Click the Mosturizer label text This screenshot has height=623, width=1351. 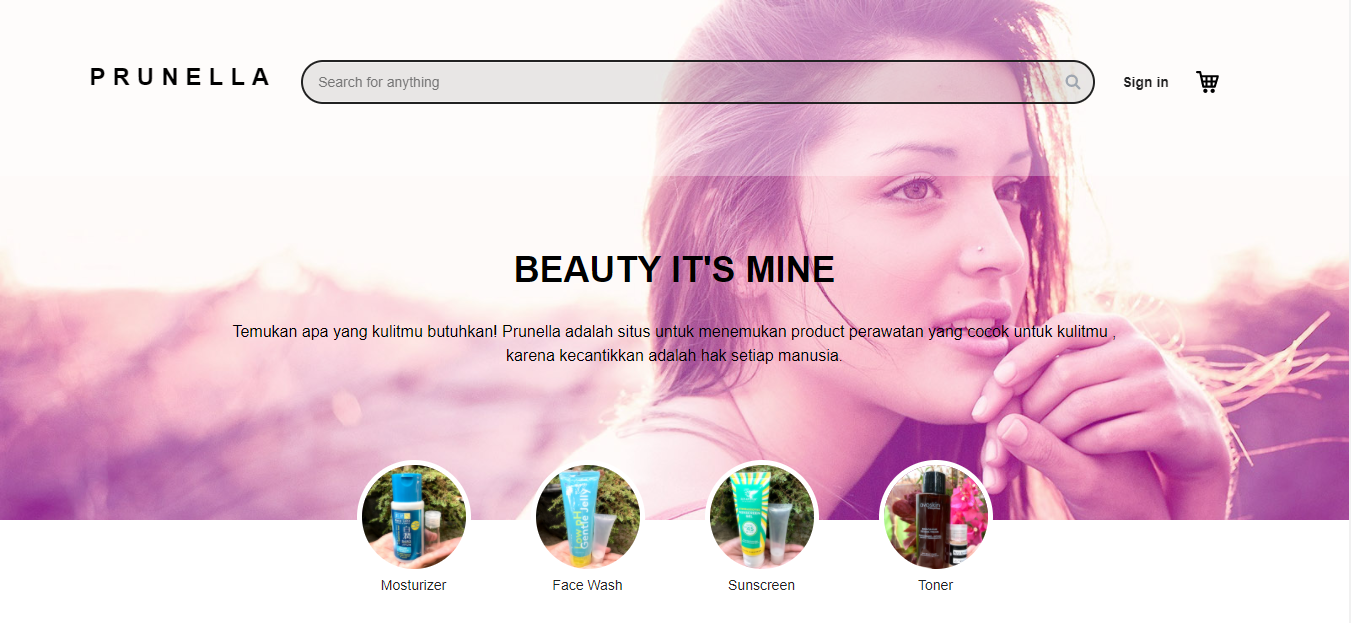tap(413, 585)
